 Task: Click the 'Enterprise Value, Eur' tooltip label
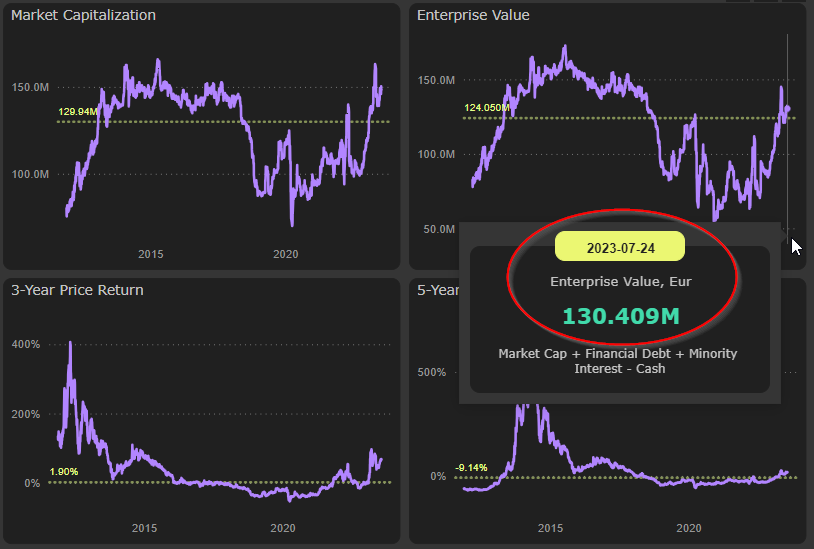[x=620, y=282]
